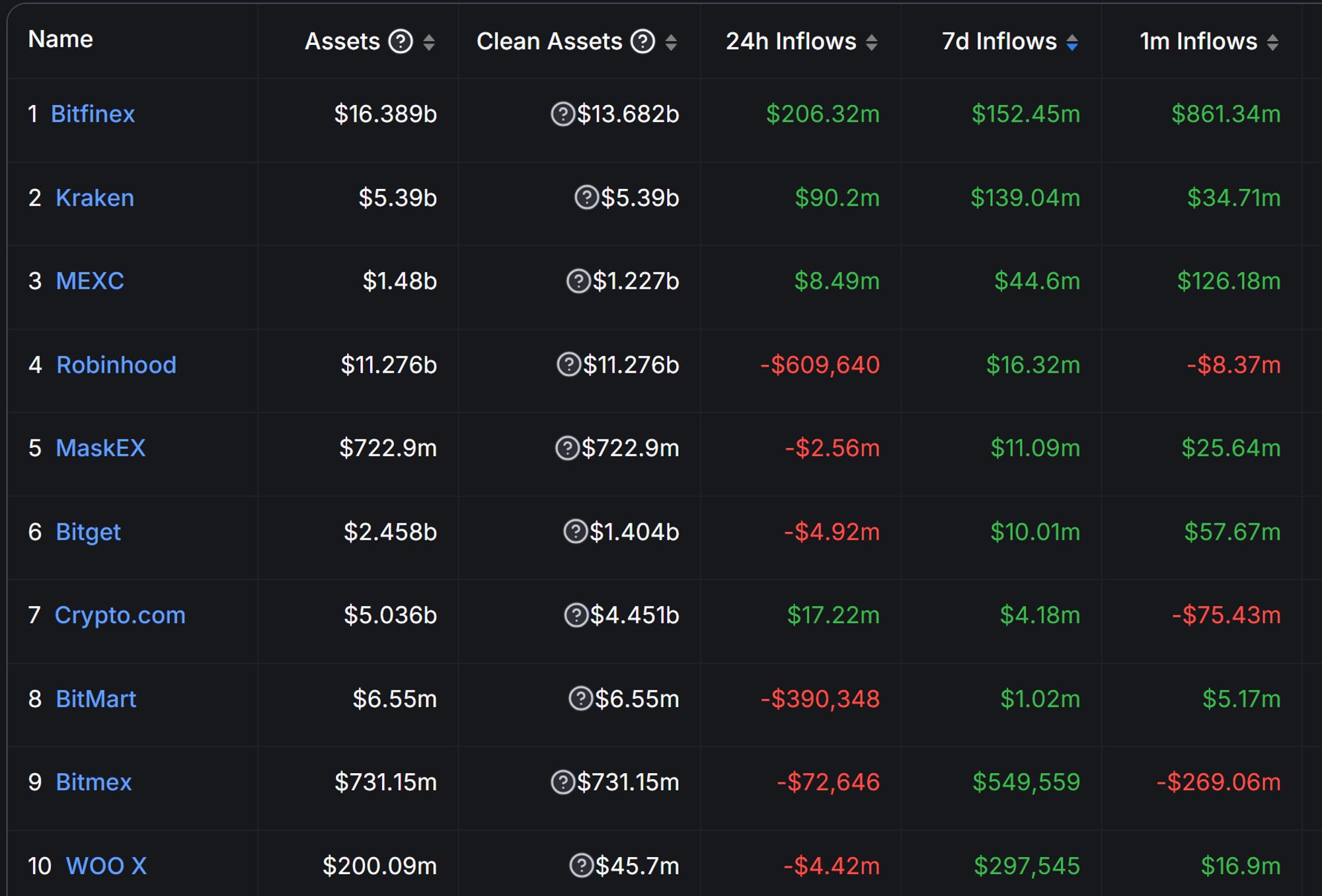Screen dimensions: 1322x896
Task: Click help icon next to Clean Assets header
Action: click(642, 42)
